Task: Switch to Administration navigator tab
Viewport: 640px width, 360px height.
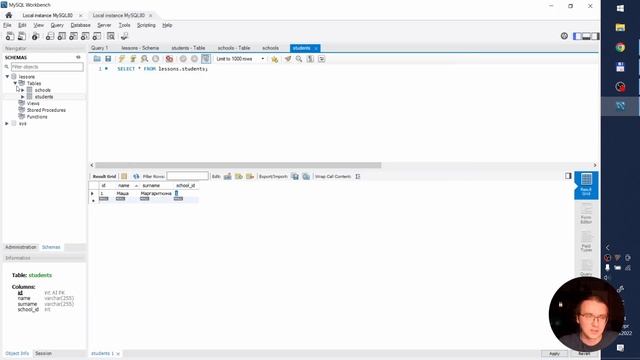Action: (x=21, y=247)
